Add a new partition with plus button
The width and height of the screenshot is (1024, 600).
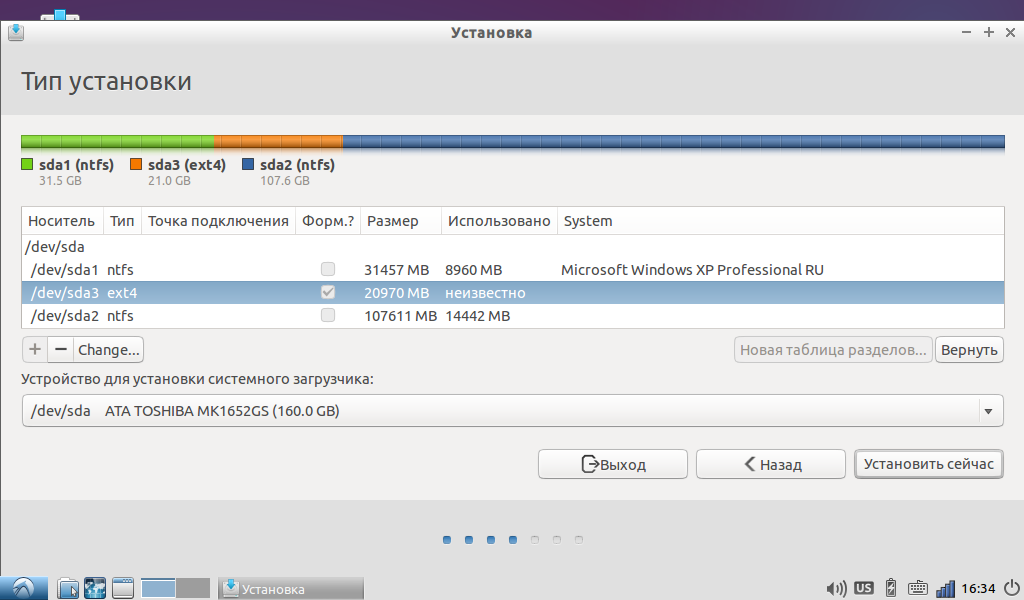click(x=35, y=349)
